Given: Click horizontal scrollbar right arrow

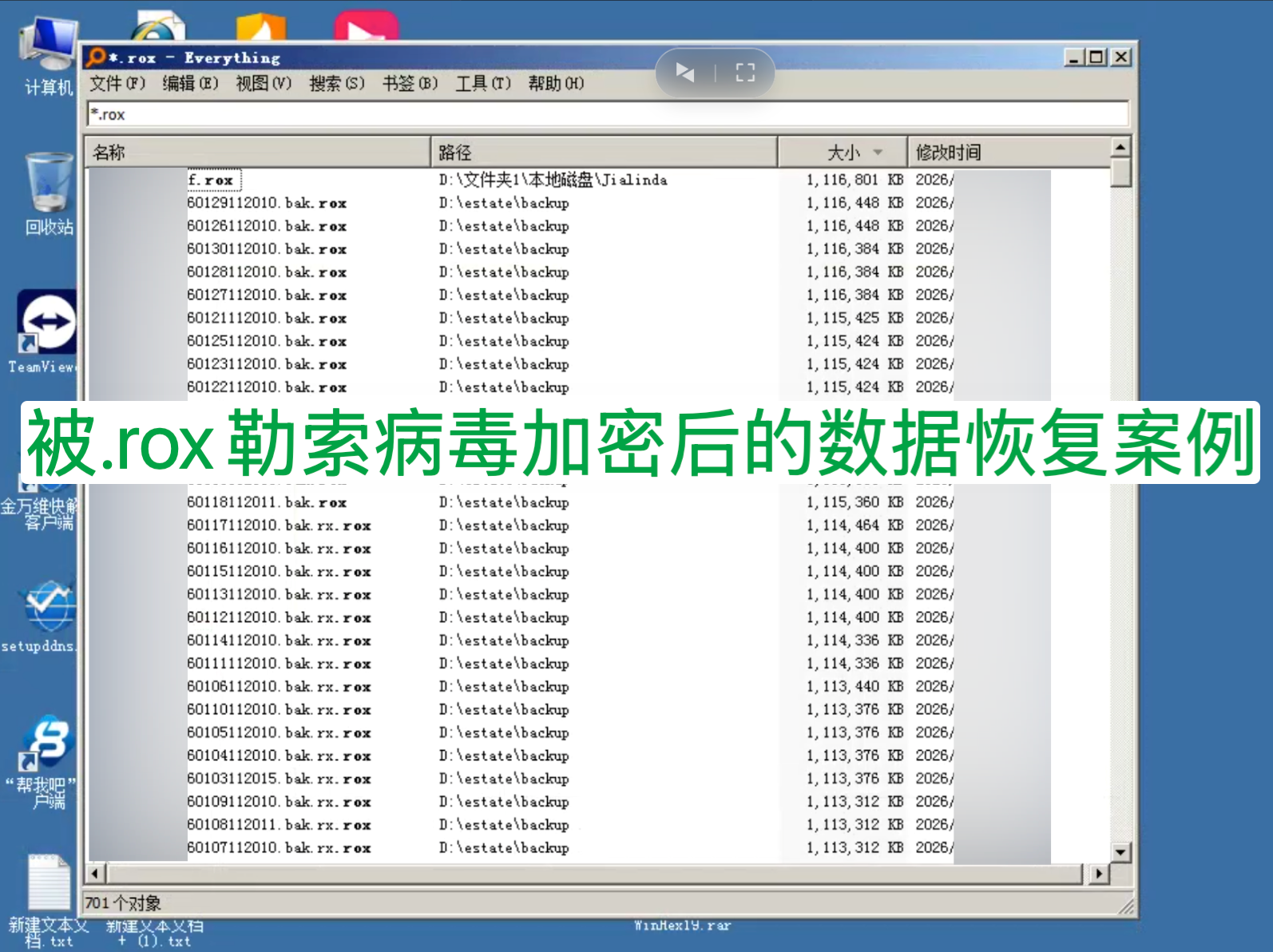Looking at the screenshot, I should tap(1100, 874).
